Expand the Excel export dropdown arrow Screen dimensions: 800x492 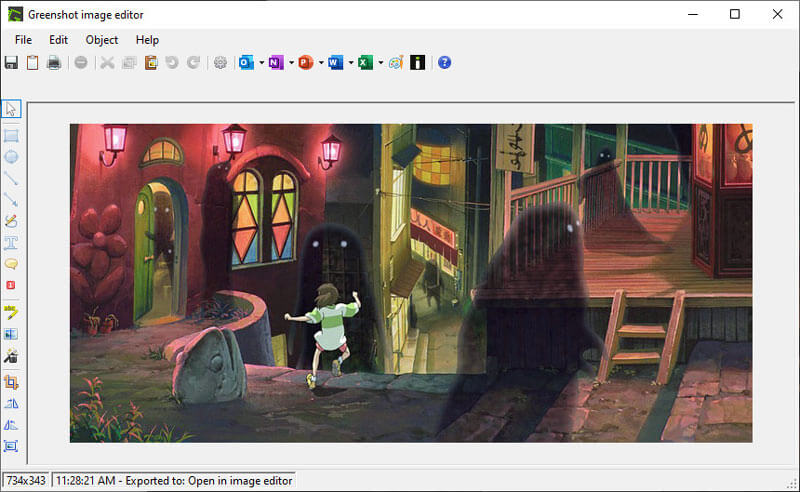point(381,63)
